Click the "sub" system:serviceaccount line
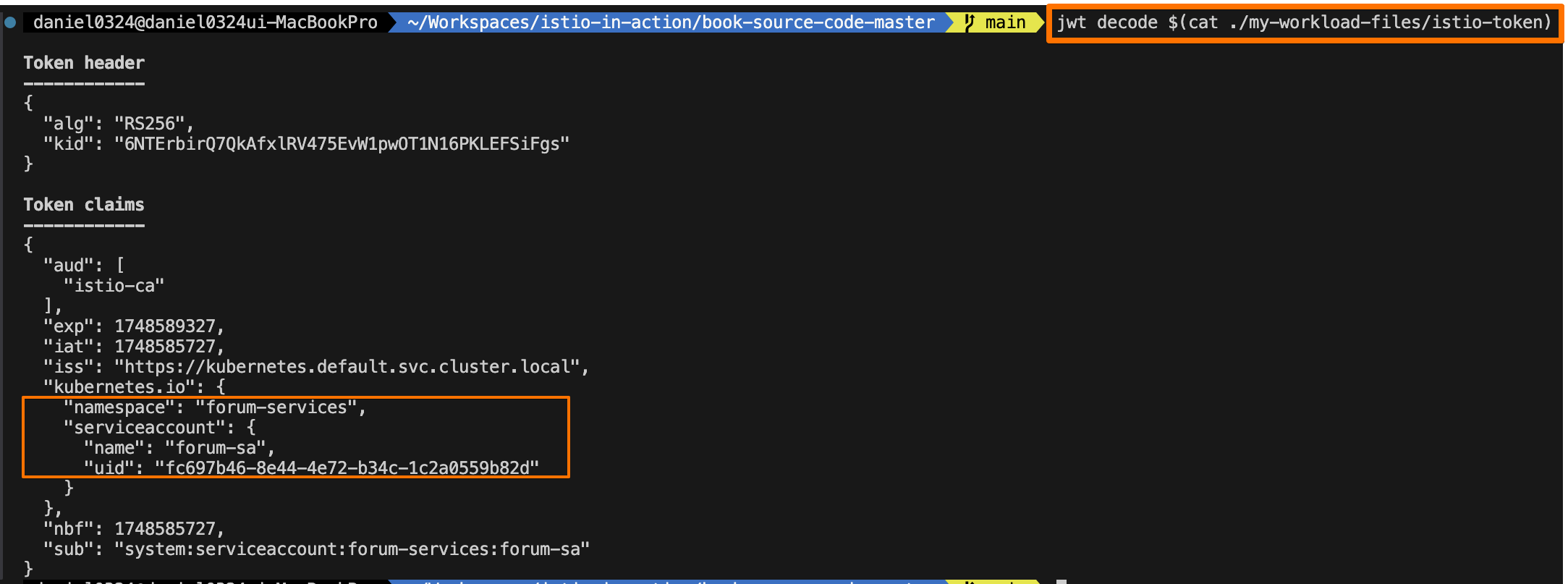 pyautogui.click(x=317, y=549)
